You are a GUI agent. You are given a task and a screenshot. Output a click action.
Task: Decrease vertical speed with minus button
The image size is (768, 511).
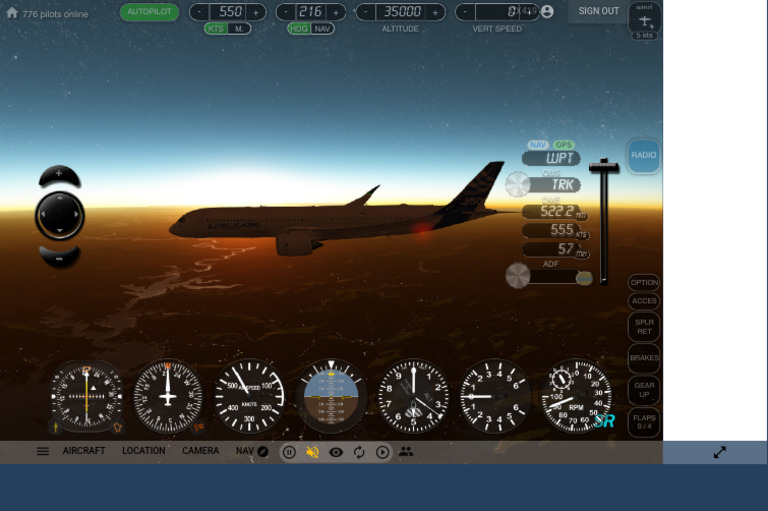click(x=465, y=12)
